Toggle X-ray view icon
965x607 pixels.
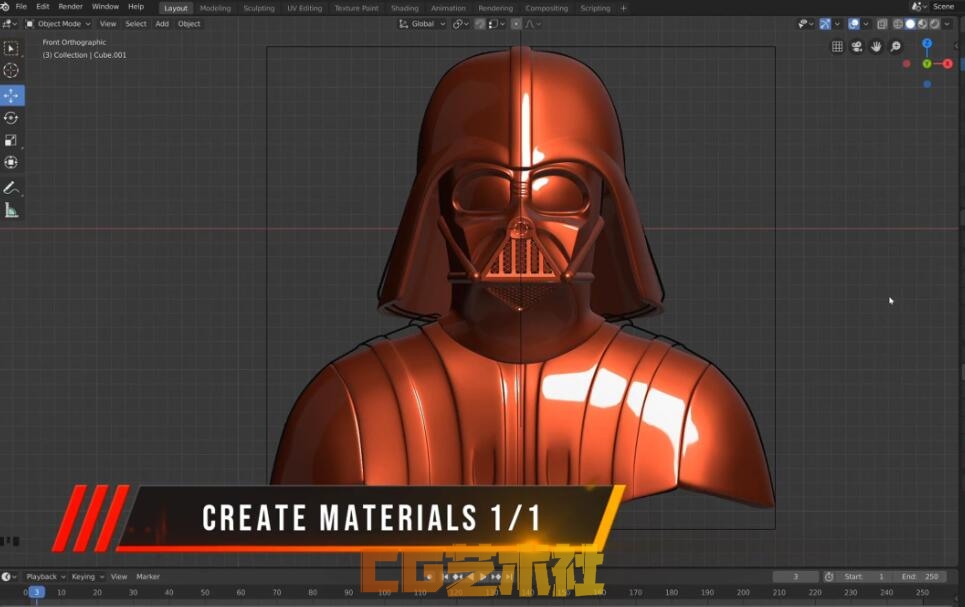coord(882,24)
